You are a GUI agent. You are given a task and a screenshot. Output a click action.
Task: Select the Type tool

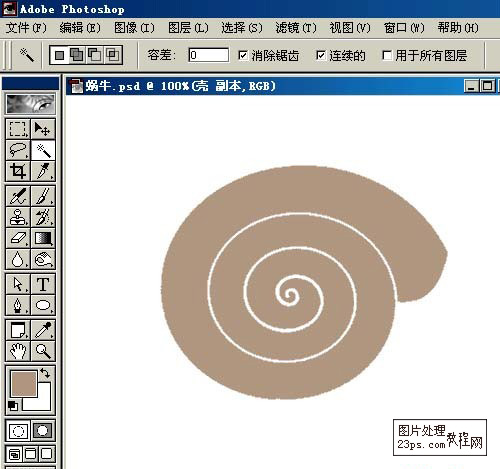[x=43, y=284]
